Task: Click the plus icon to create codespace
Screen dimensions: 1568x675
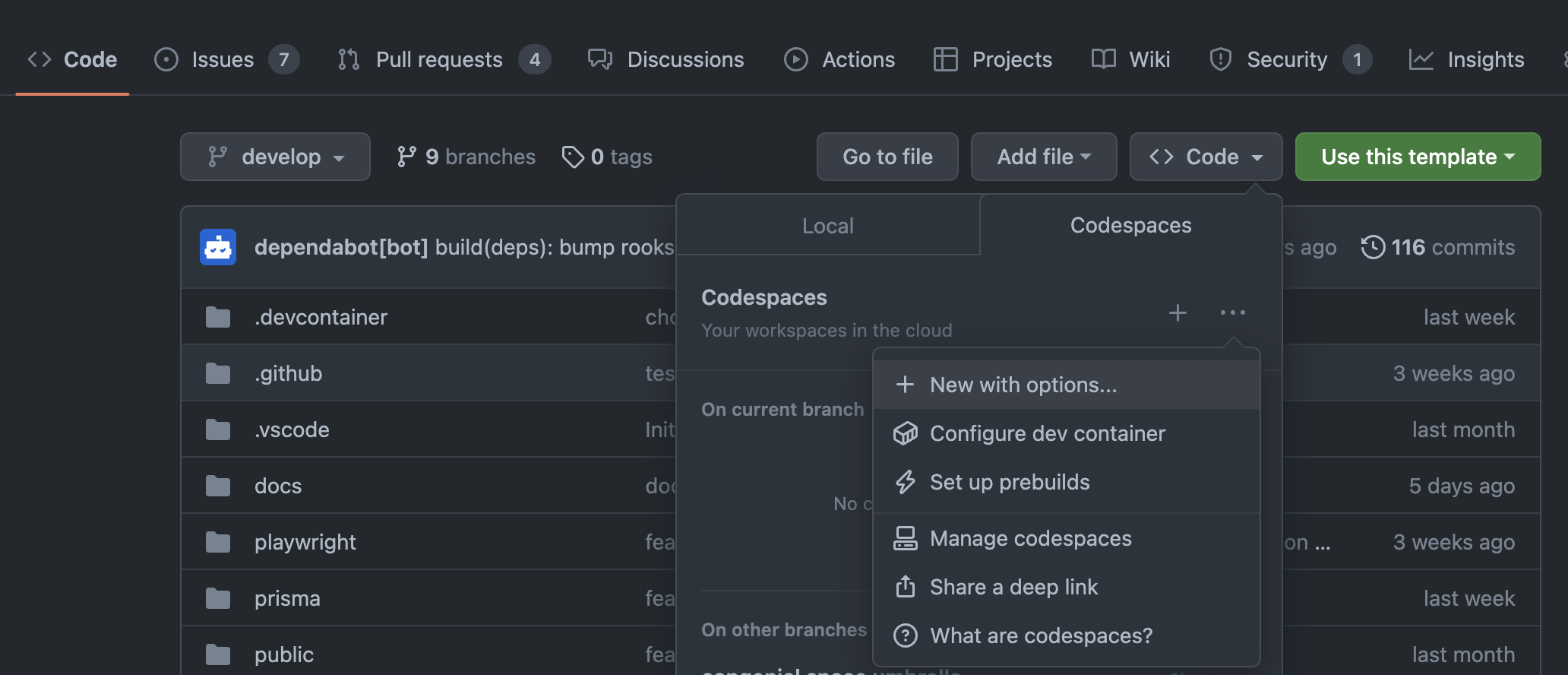Action: (x=1178, y=312)
